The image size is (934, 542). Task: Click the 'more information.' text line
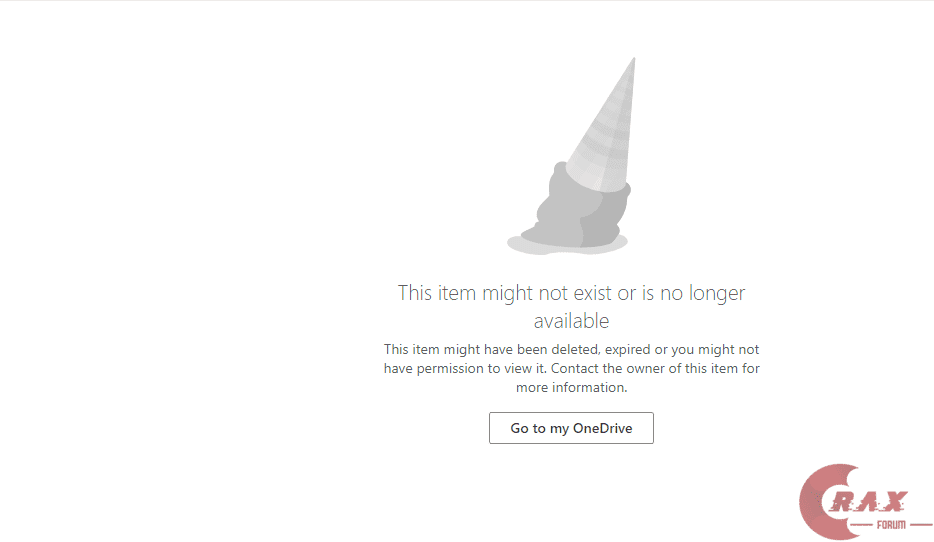(x=571, y=387)
